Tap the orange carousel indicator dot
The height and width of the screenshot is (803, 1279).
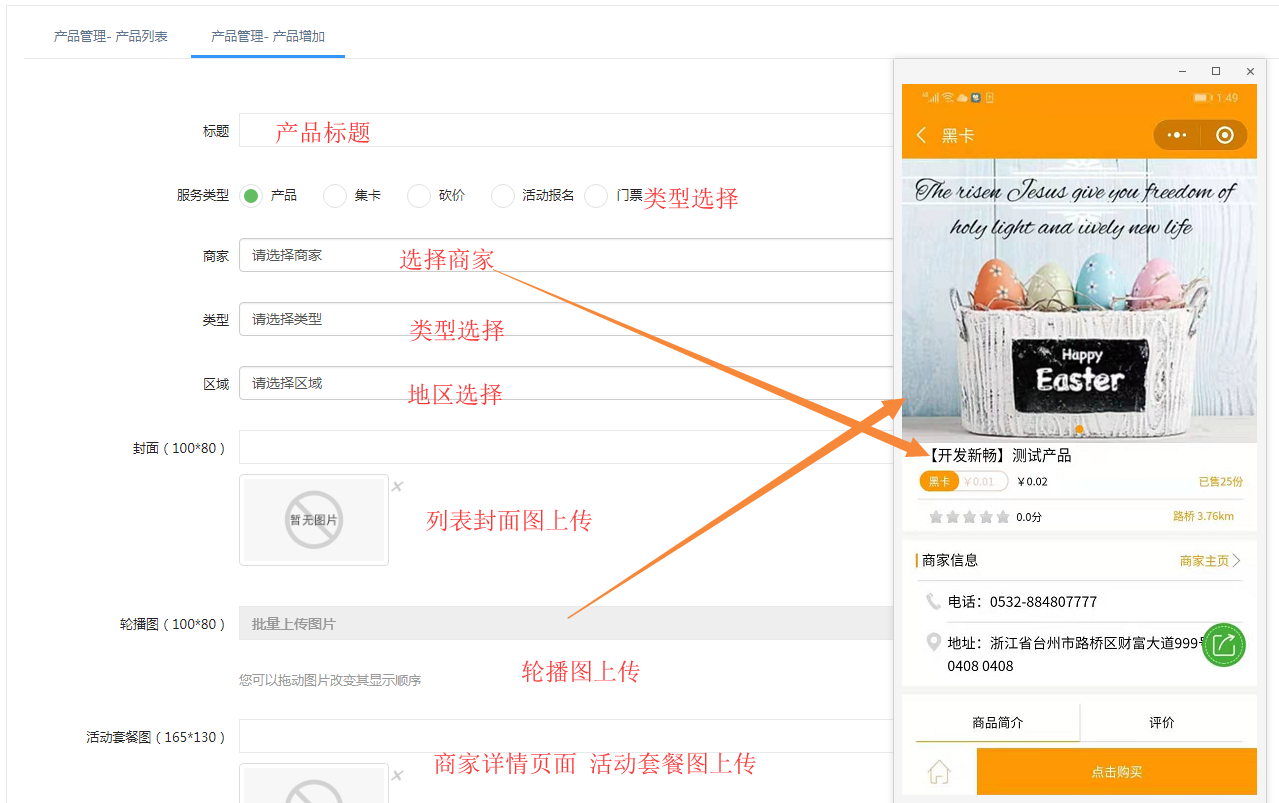[x=1079, y=430]
